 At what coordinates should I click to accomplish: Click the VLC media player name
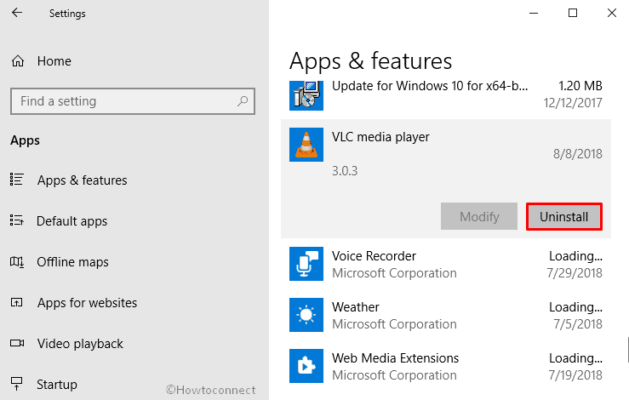pos(380,137)
